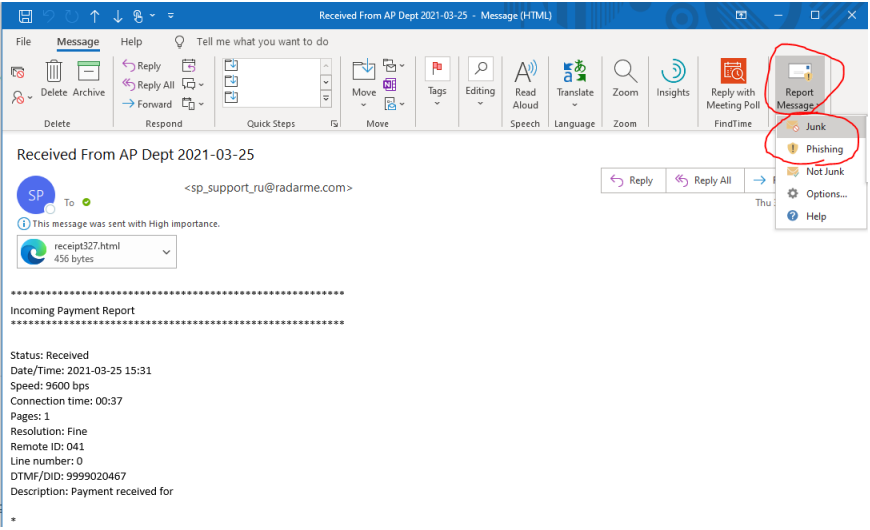Click Reply All in the ribbon
Screen dimensions: 870x530
[x=148, y=85]
